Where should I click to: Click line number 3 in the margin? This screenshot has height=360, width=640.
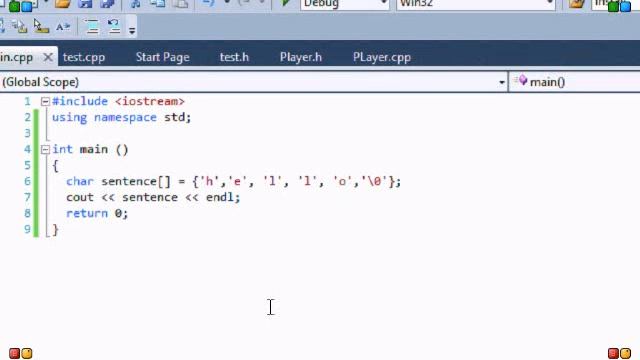[x=27, y=133]
